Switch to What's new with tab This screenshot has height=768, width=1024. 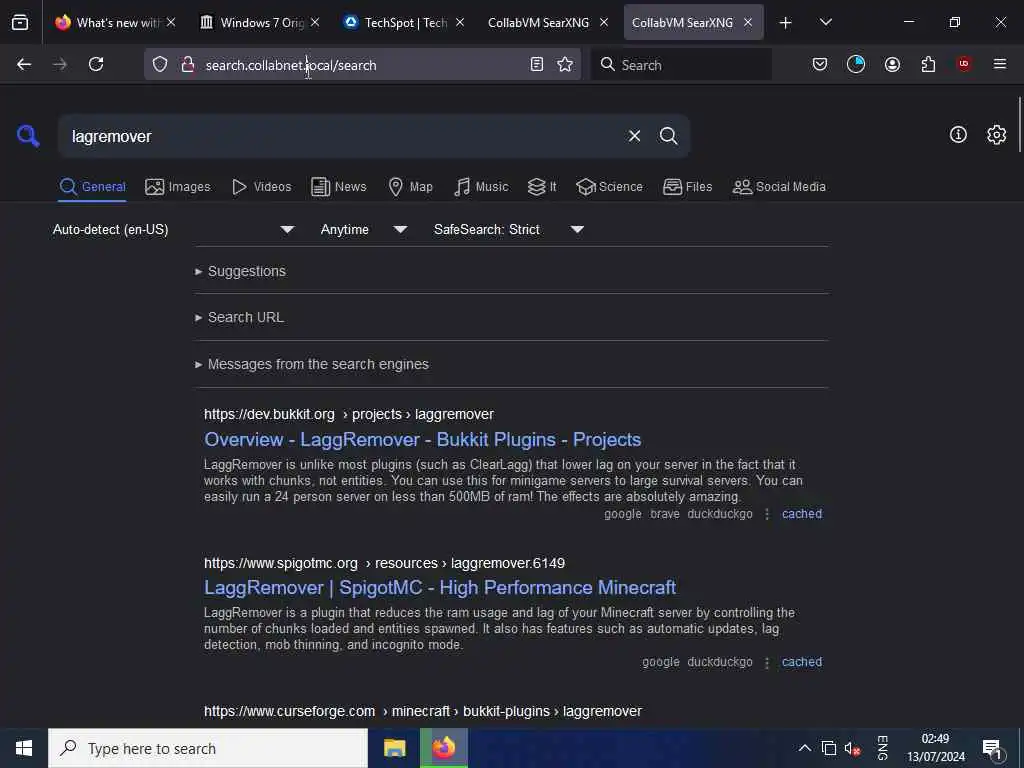tap(114, 23)
